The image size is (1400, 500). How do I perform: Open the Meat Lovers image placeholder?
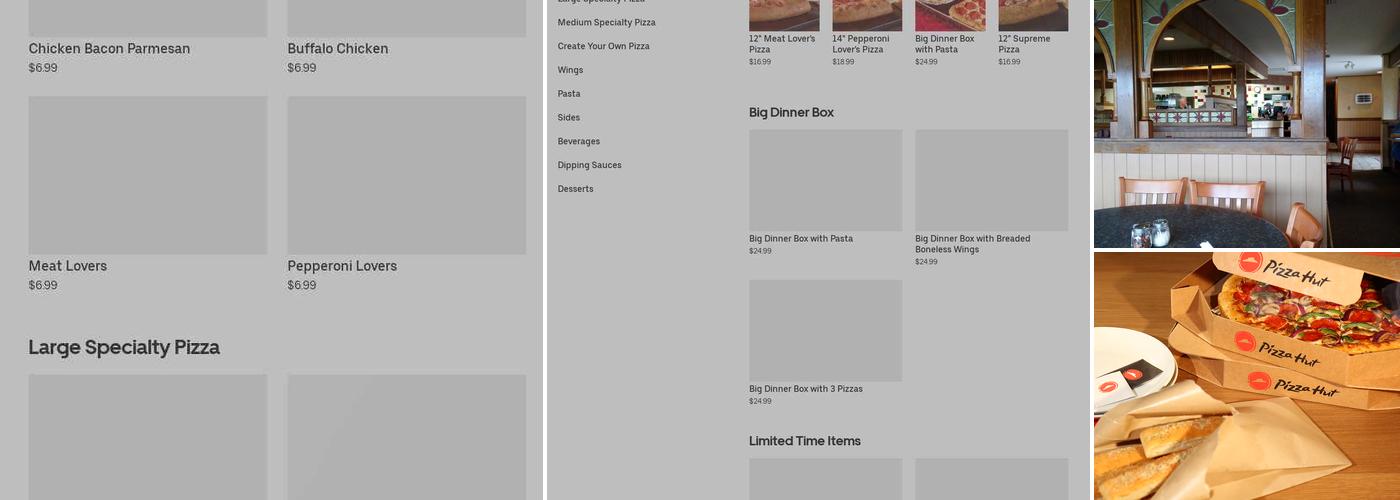pos(148,175)
